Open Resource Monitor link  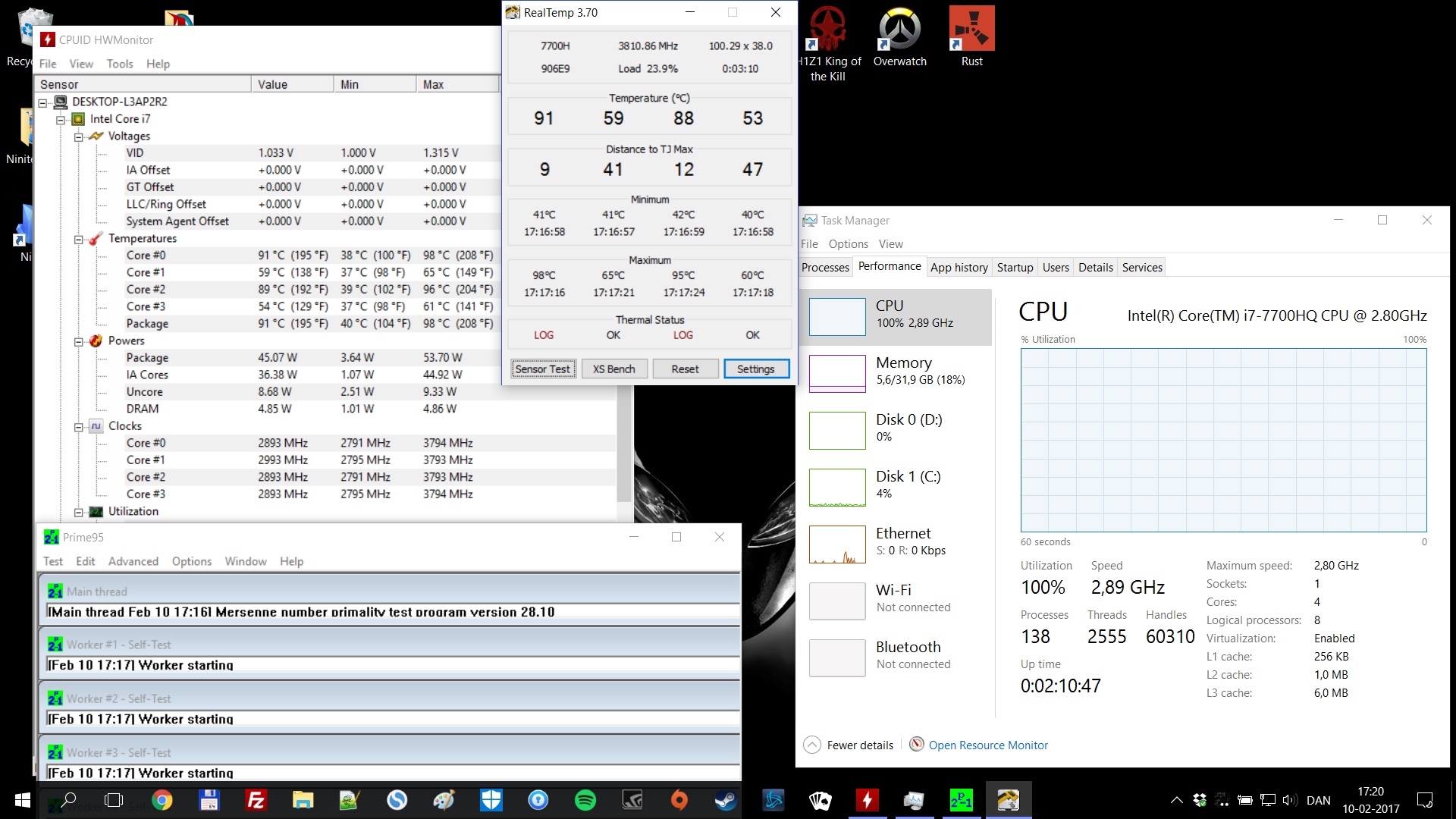(987, 745)
